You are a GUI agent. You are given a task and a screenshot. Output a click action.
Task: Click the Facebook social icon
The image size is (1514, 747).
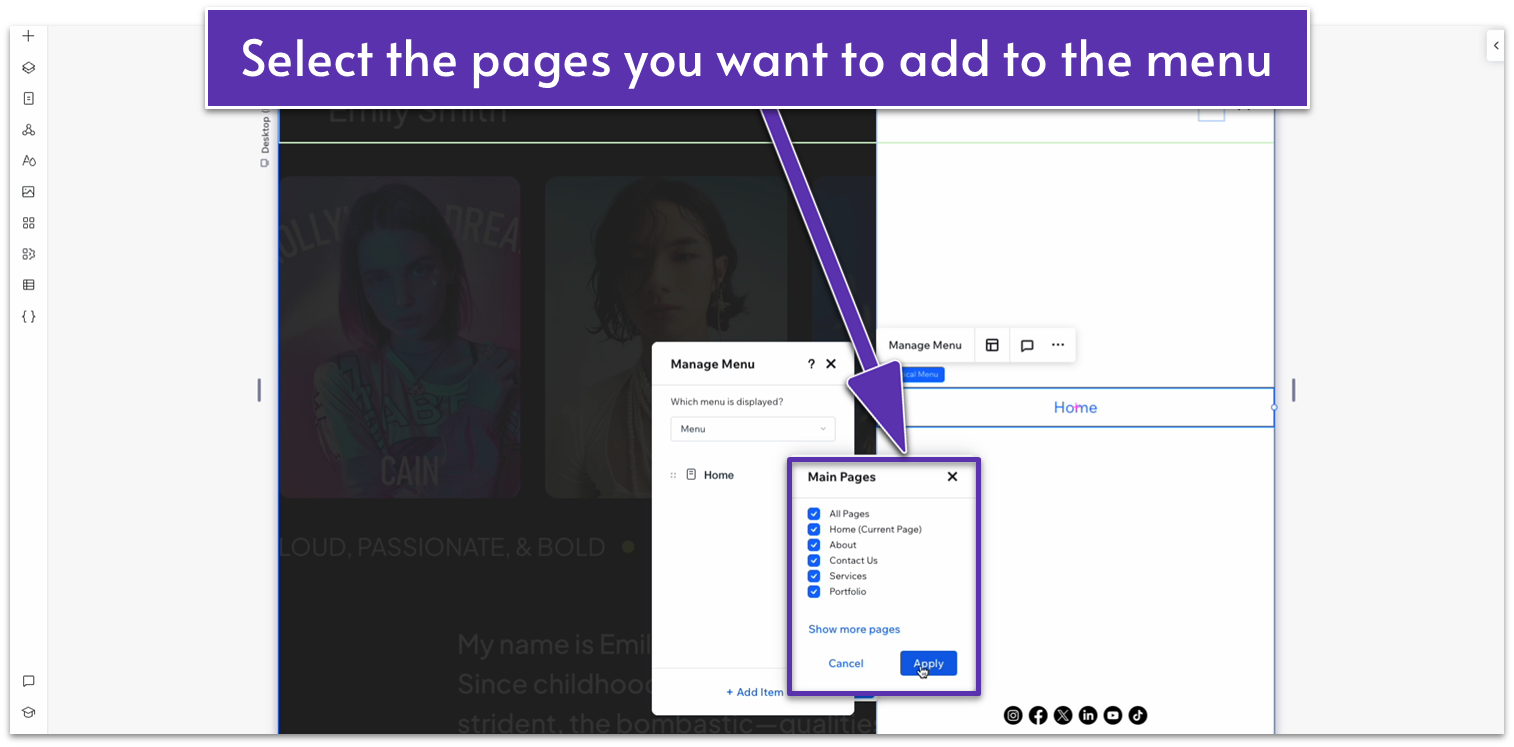click(x=1038, y=715)
